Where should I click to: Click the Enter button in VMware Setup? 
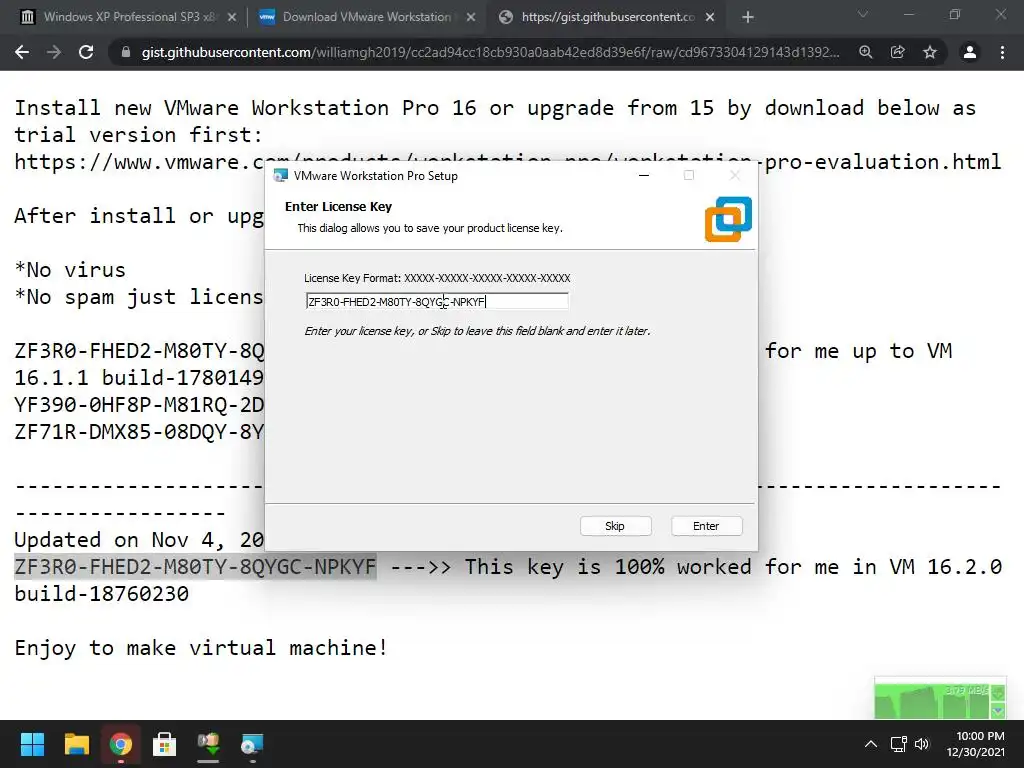tap(707, 526)
